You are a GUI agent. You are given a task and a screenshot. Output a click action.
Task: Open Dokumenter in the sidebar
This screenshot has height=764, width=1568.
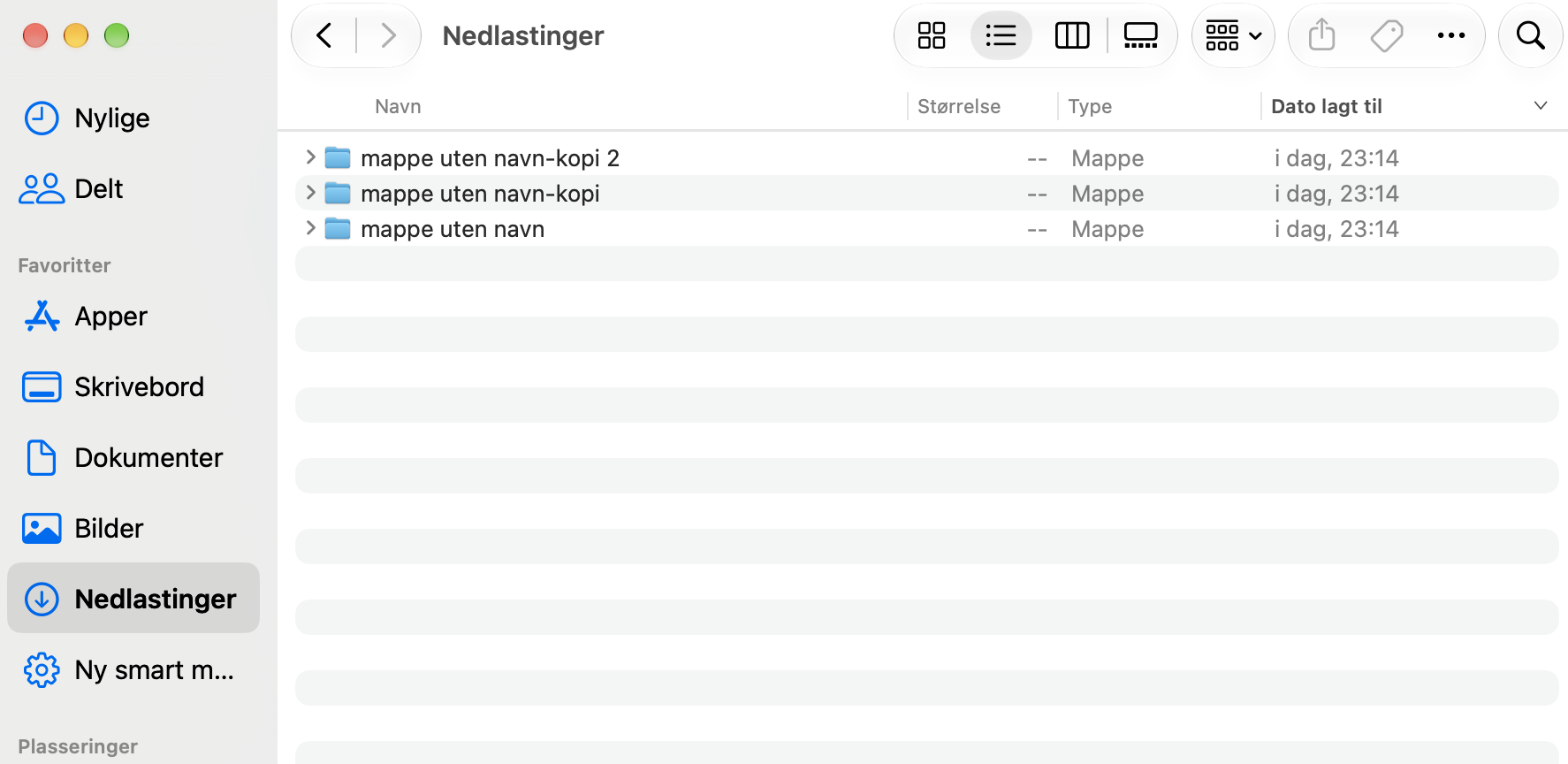133,458
